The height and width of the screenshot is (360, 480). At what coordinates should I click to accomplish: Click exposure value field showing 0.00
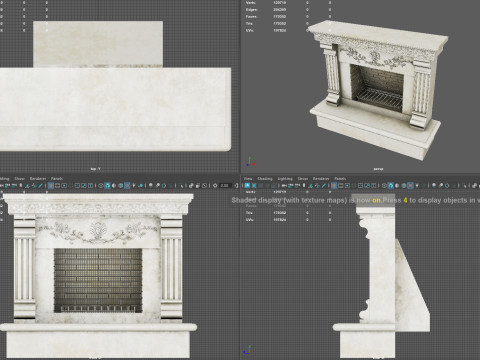tap(225, 185)
